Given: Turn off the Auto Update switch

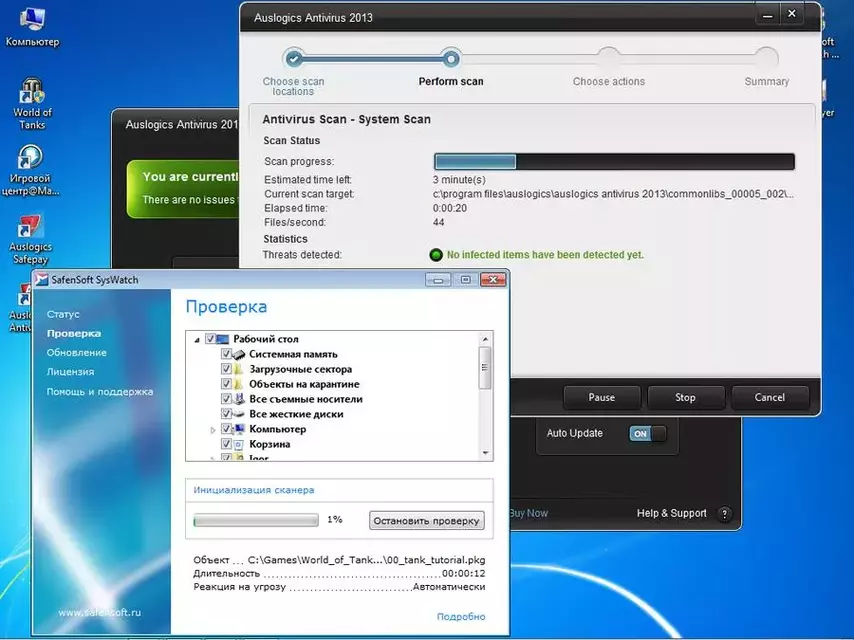Looking at the screenshot, I should 647,434.
